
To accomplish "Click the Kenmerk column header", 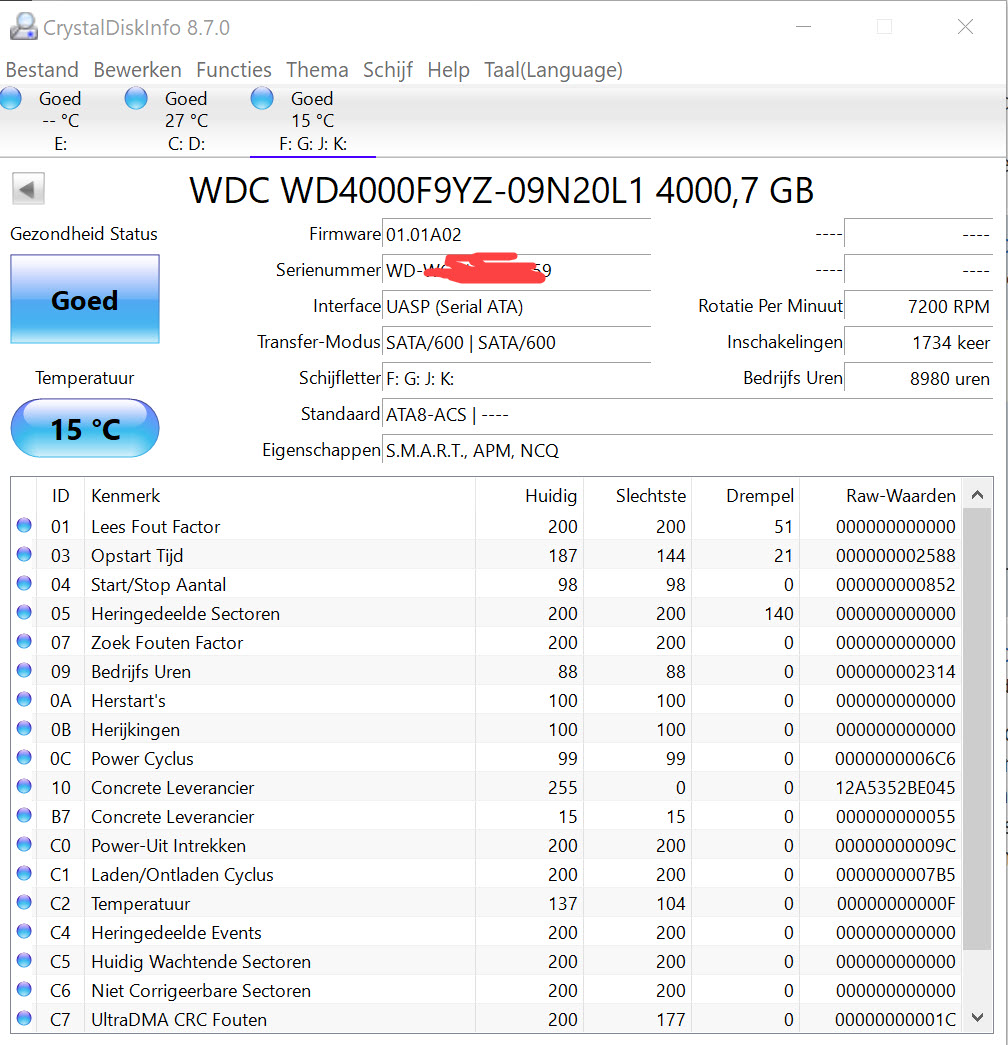I will coord(126,496).
